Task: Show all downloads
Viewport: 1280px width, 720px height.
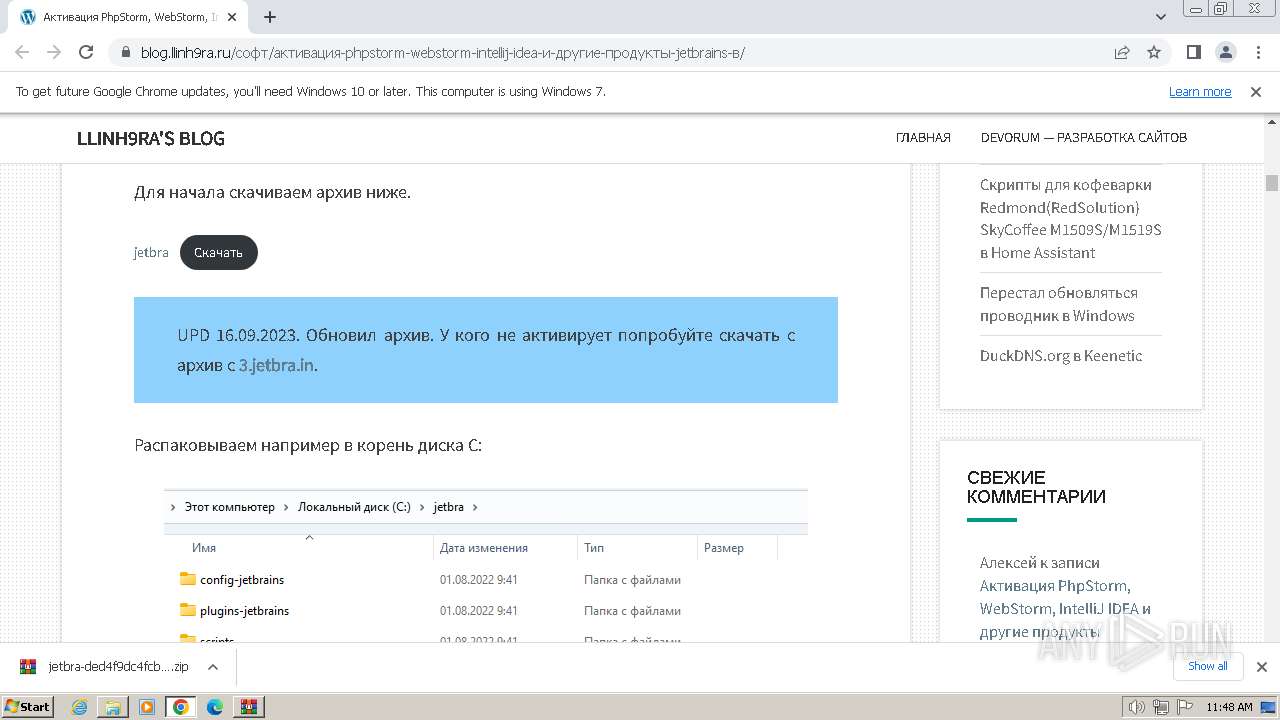Action: coord(1207,666)
